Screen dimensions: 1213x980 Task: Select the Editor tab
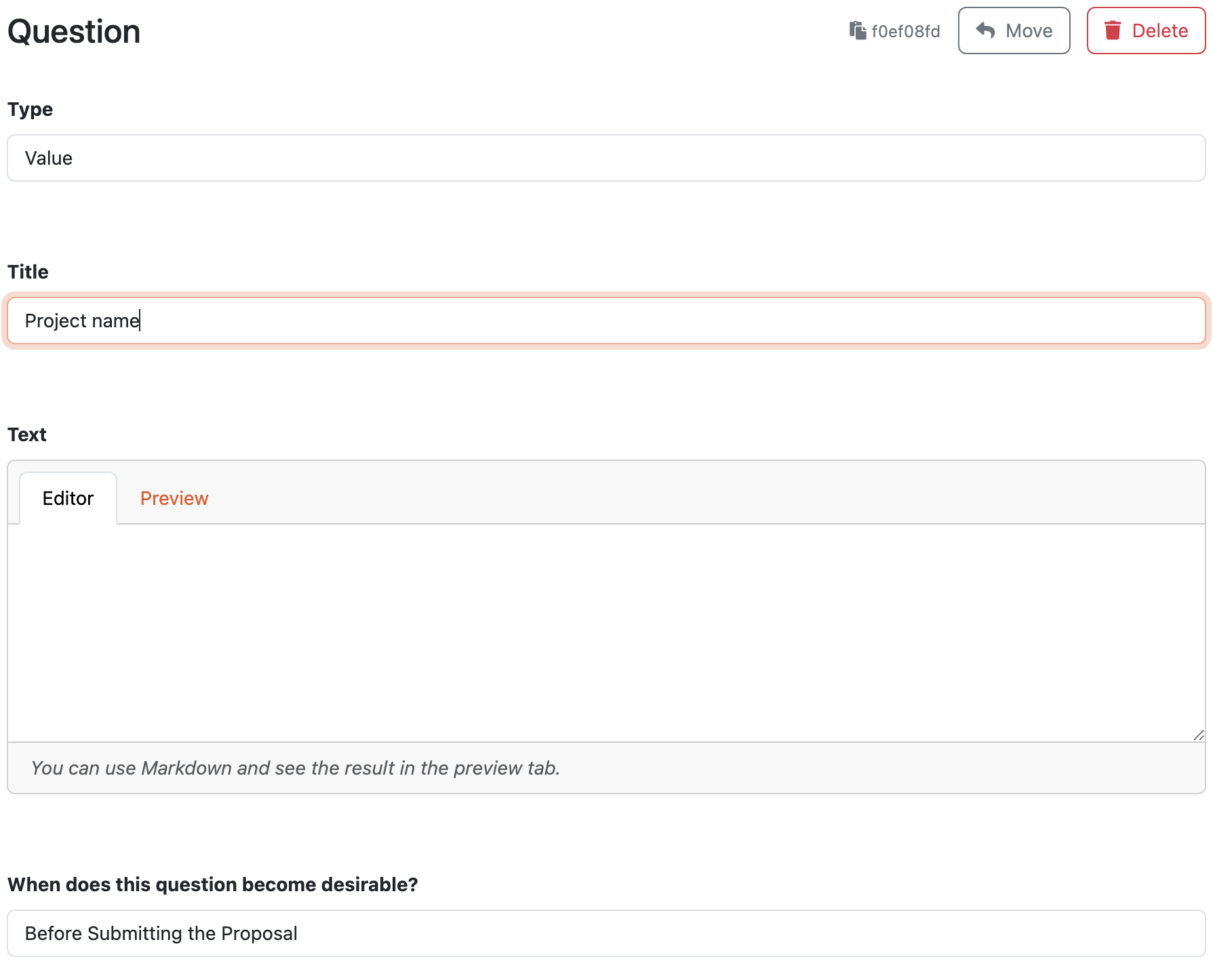[x=68, y=498]
